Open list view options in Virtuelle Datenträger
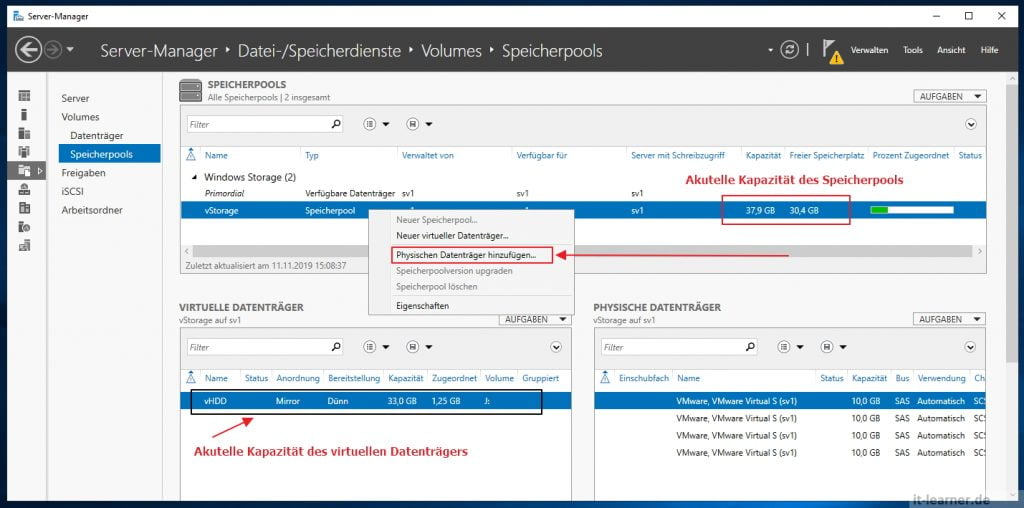This screenshot has width=1024, height=508. click(376, 347)
